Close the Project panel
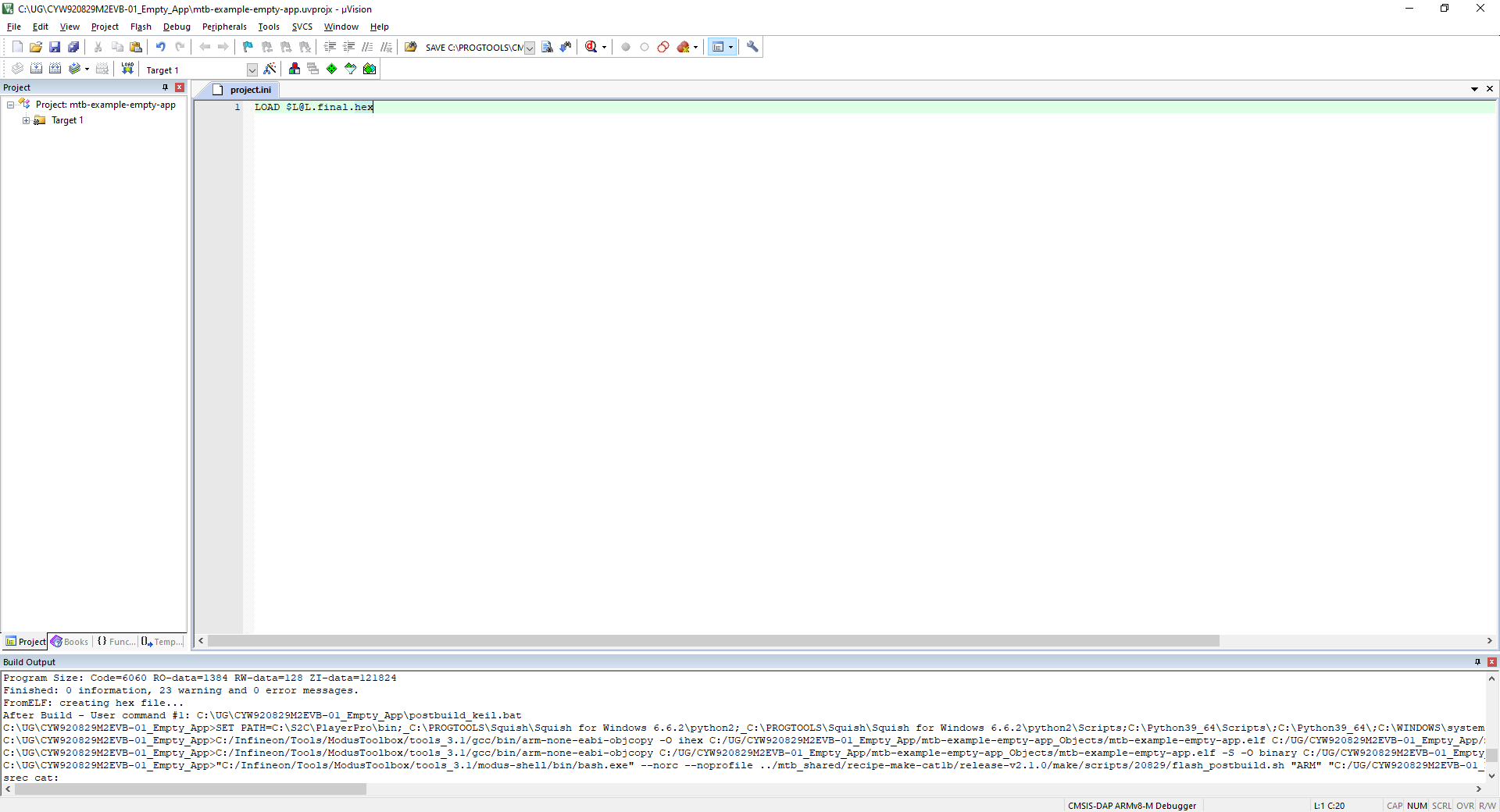 [180, 87]
